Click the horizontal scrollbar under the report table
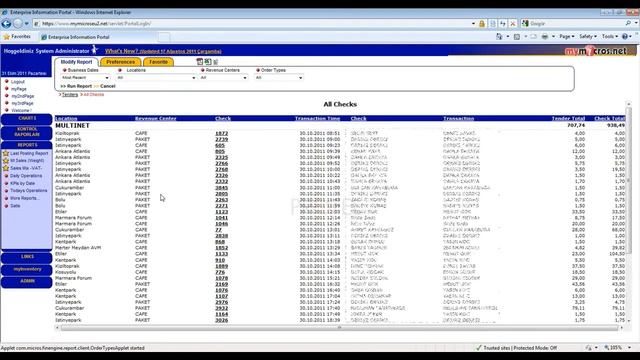Image resolution: width=640 pixels, height=360 pixels. click(x=339, y=328)
